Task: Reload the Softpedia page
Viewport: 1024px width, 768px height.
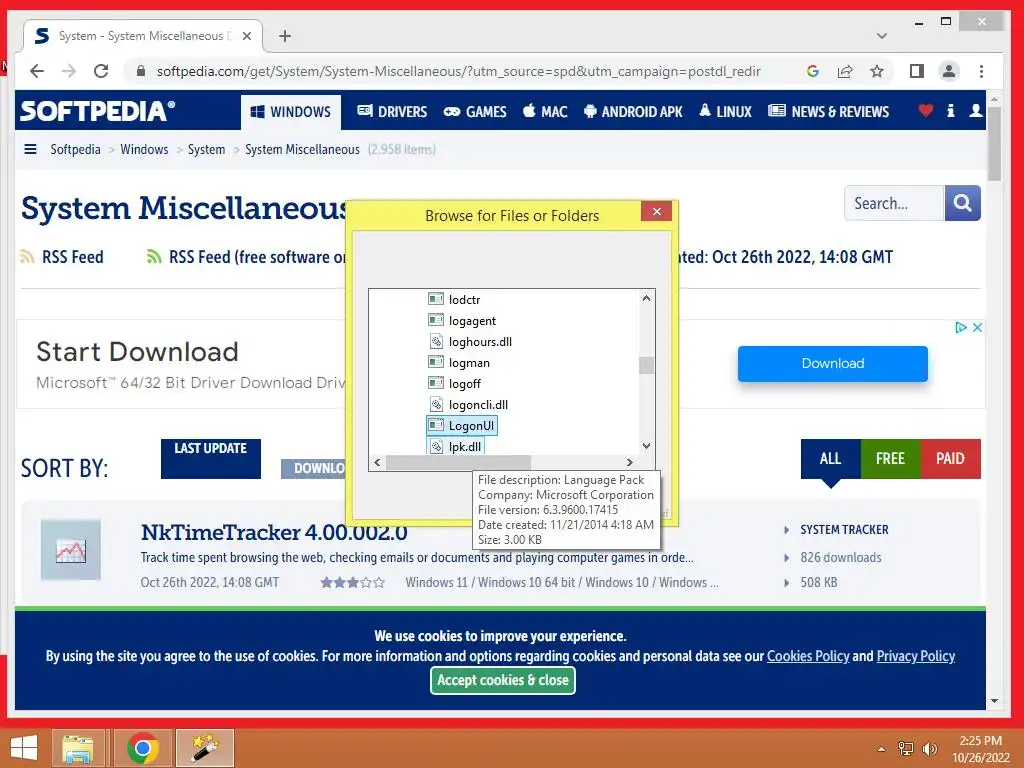Action: coord(101,71)
